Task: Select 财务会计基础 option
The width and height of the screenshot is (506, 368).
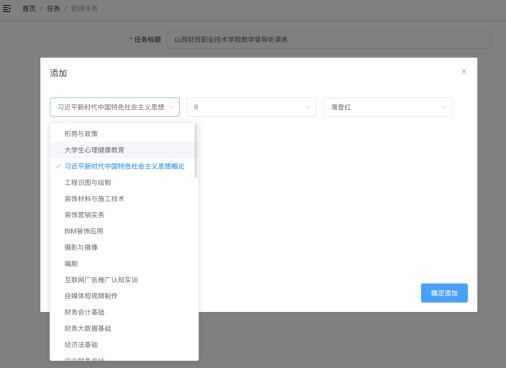Action: 123,312
